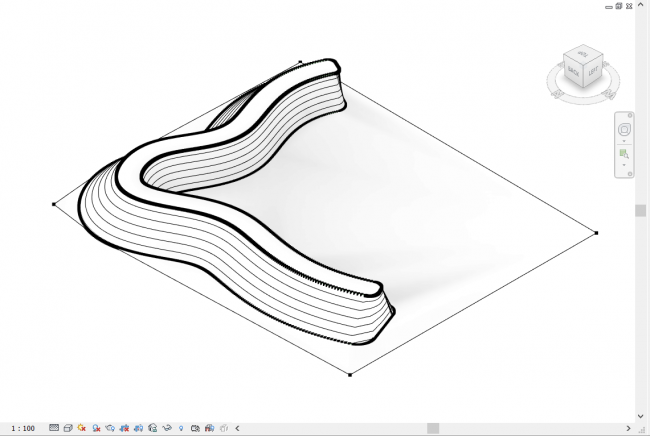Open the Full Navigation Wheel
Image resolution: width=650 pixels, height=436 pixels.
[625, 130]
